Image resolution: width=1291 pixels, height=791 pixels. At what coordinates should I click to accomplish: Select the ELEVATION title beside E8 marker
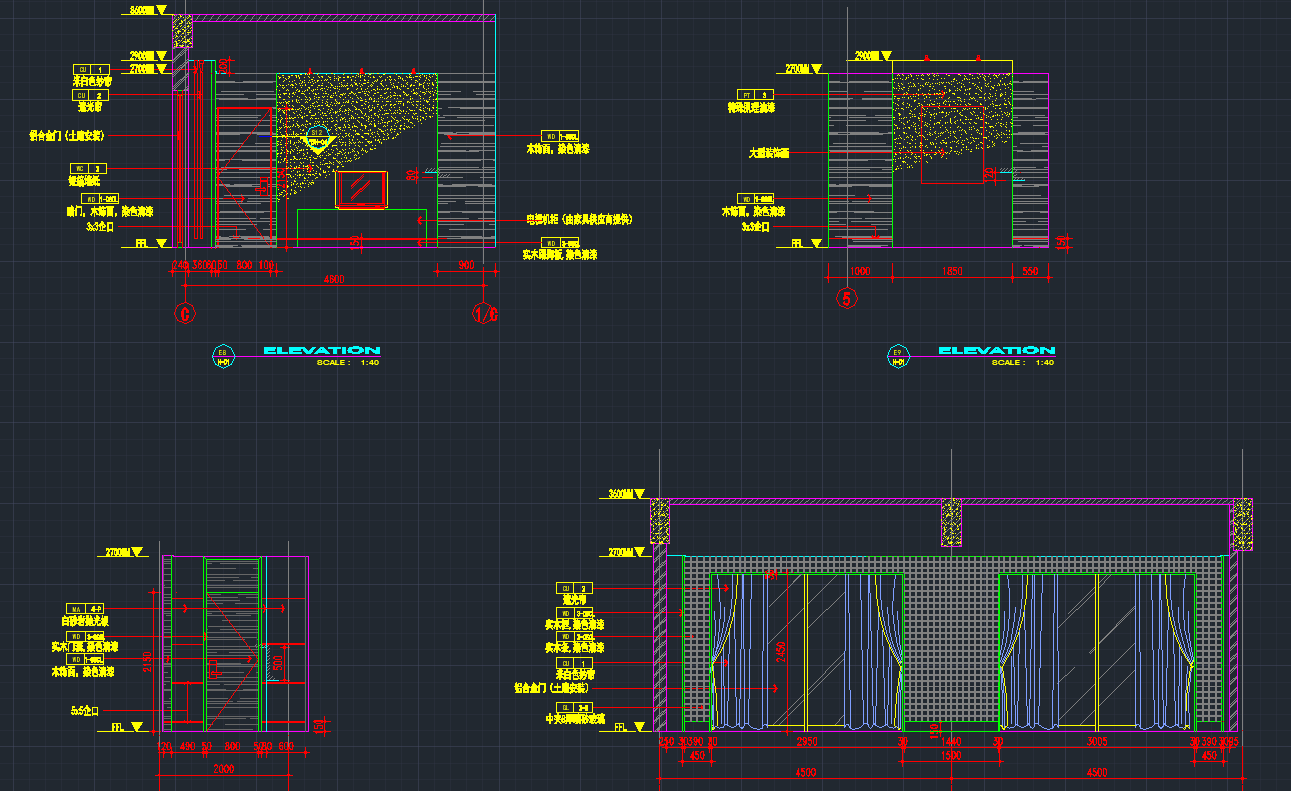point(320,350)
